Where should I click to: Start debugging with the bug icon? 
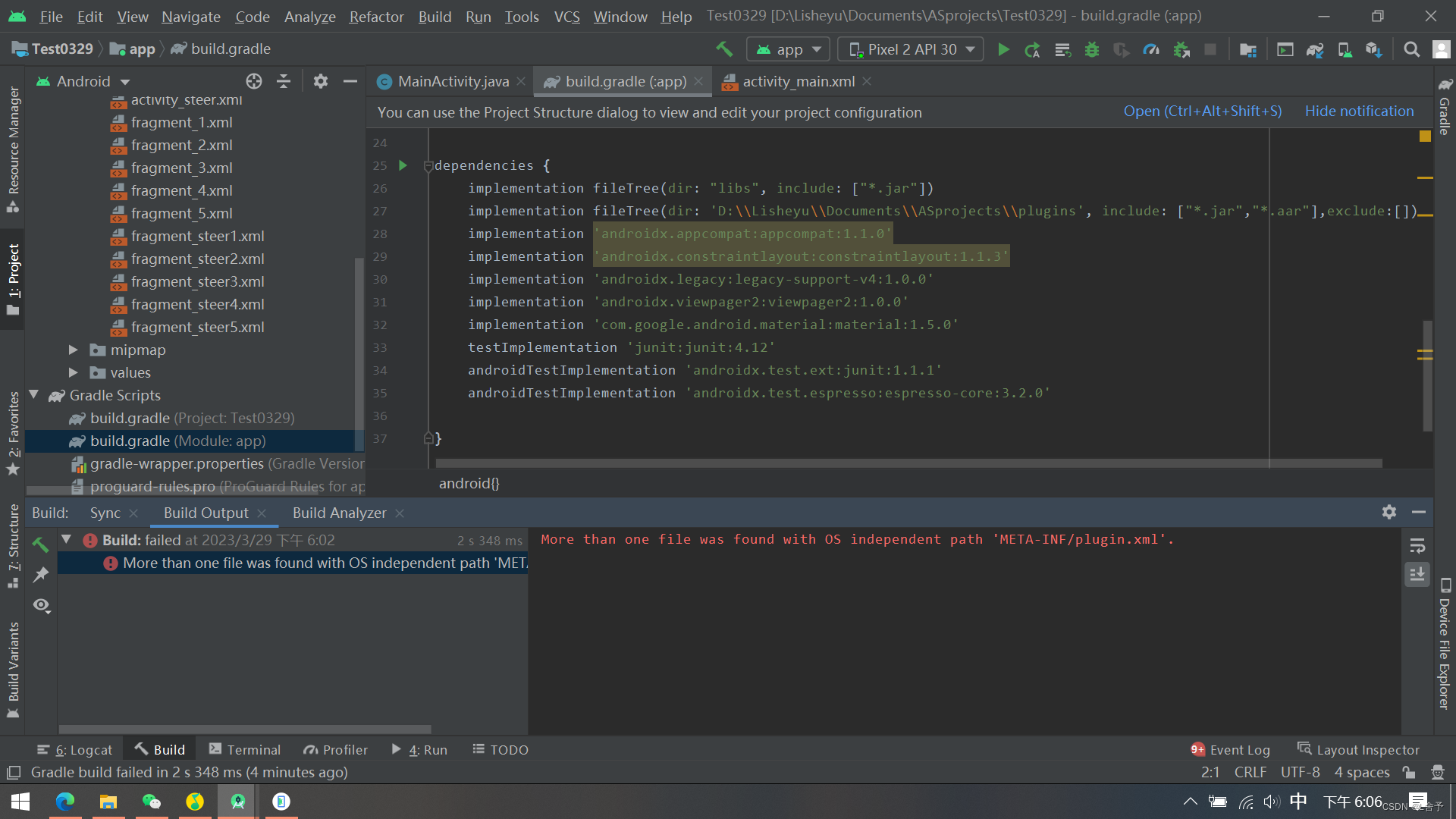1092,49
